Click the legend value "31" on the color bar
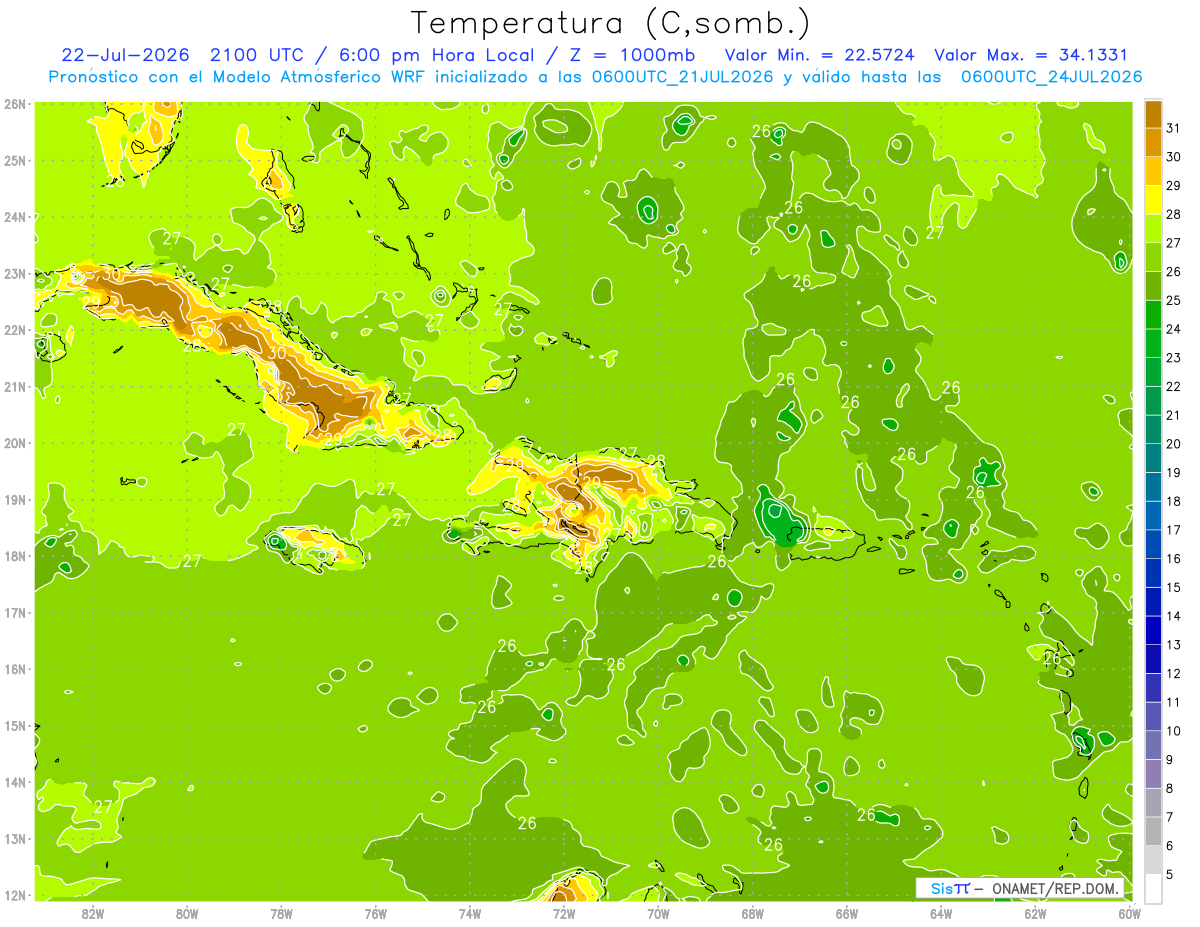 coord(1174,128)
